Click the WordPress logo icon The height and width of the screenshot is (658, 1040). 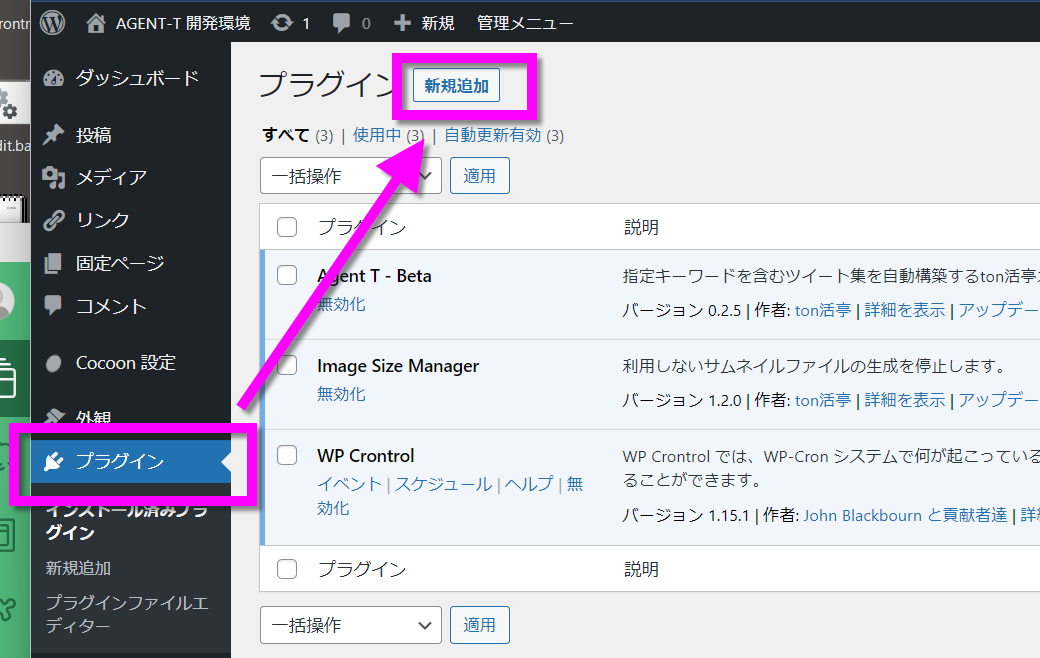[52, 22]
